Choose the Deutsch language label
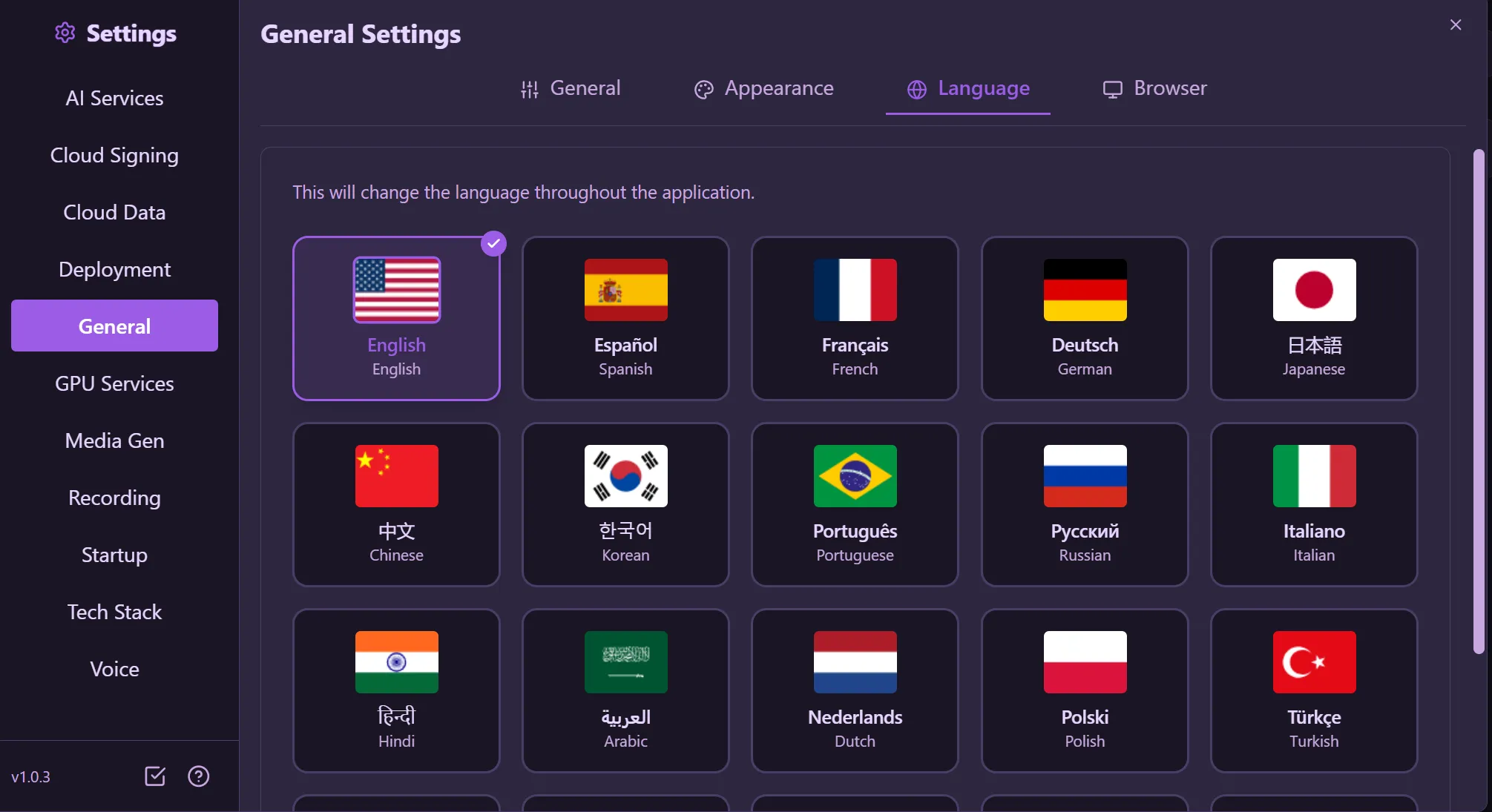 [1085, 345]
